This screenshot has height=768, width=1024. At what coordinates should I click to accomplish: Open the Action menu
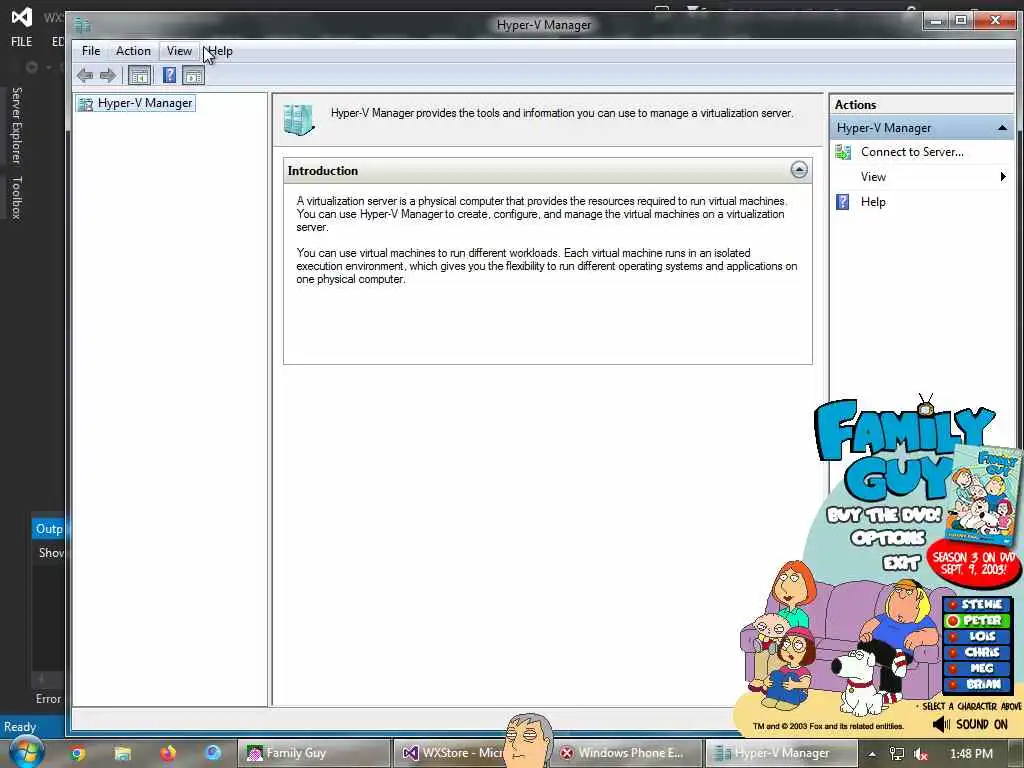pyautogui.click(x=133, y=51)
